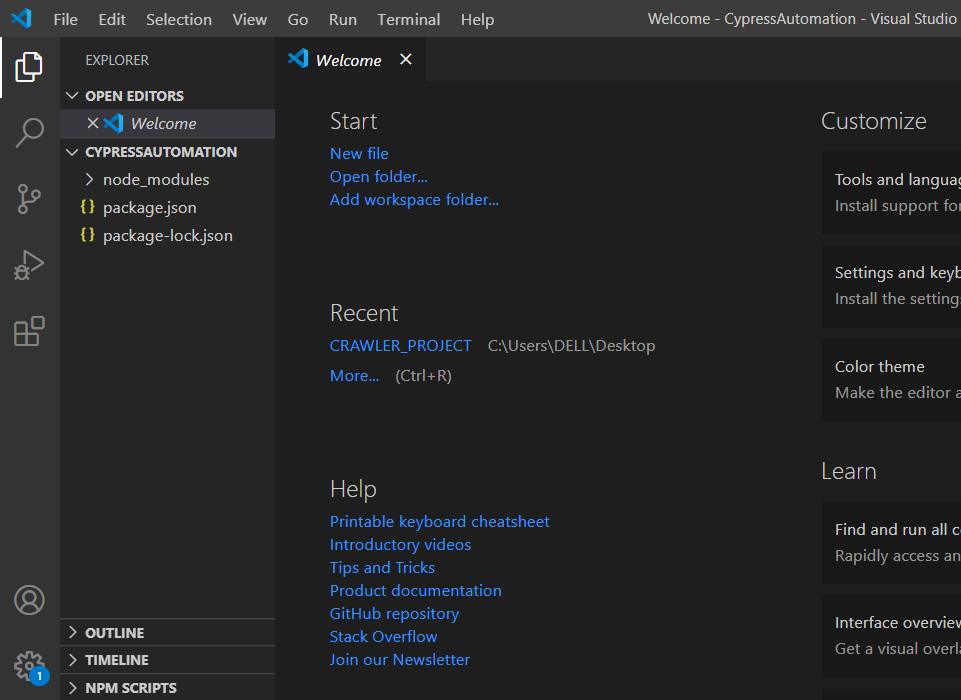This screenshot has width=961, height=700.
Task: Open the Run menu
Action: 343,20
